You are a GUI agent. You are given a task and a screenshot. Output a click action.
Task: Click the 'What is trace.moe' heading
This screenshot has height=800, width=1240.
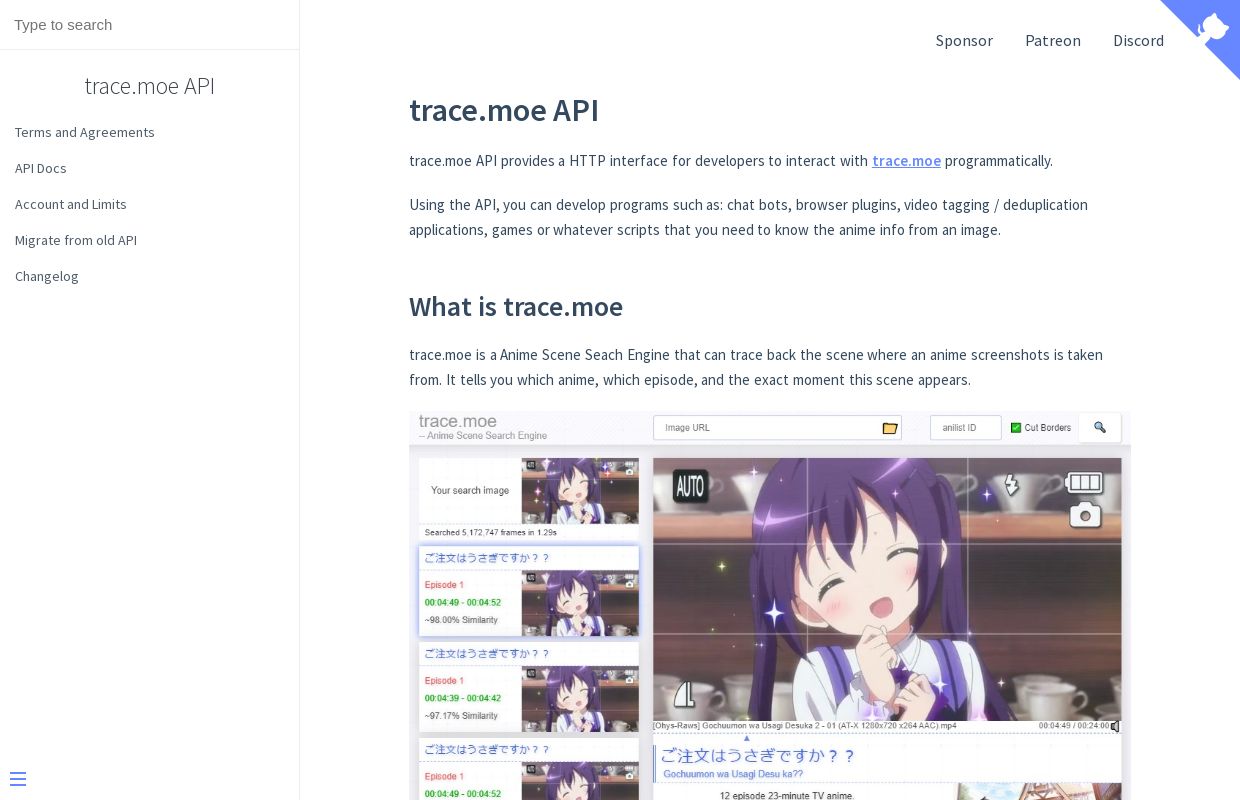pos(516,307)
